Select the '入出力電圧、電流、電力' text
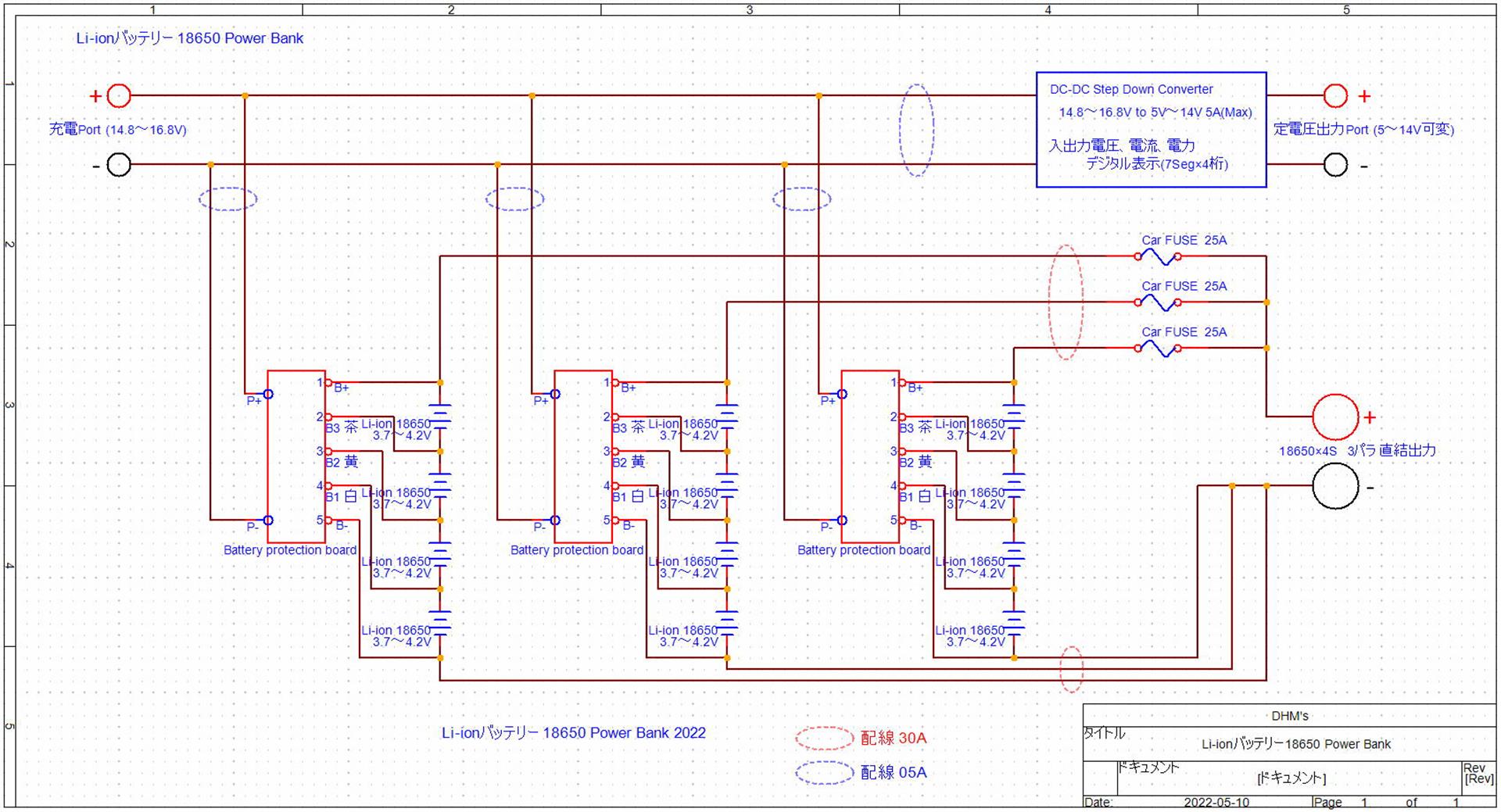The image size is (1501, 812). 1122,146
